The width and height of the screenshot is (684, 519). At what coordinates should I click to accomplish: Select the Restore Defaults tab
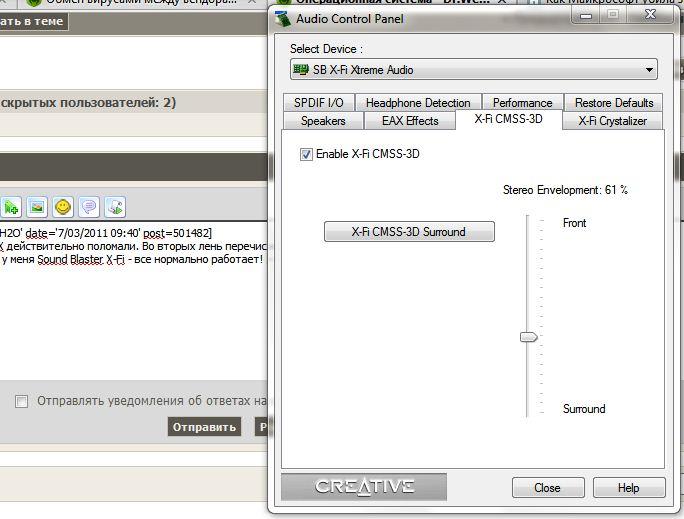614,103
